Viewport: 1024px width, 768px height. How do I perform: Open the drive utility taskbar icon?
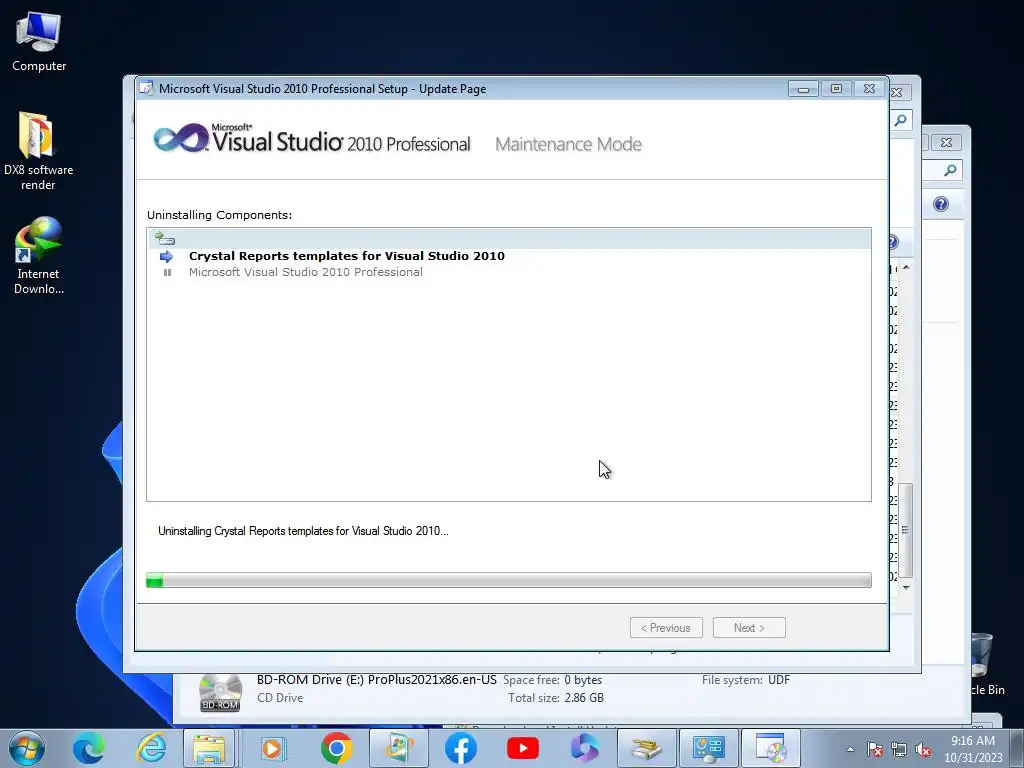[646, 748]
